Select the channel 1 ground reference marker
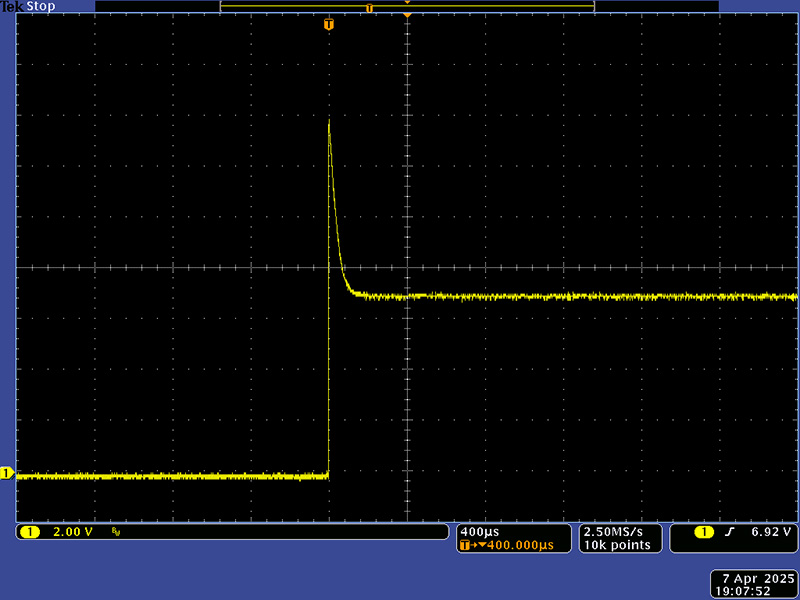This screenshot has width=800, height=600. (7, 473)
